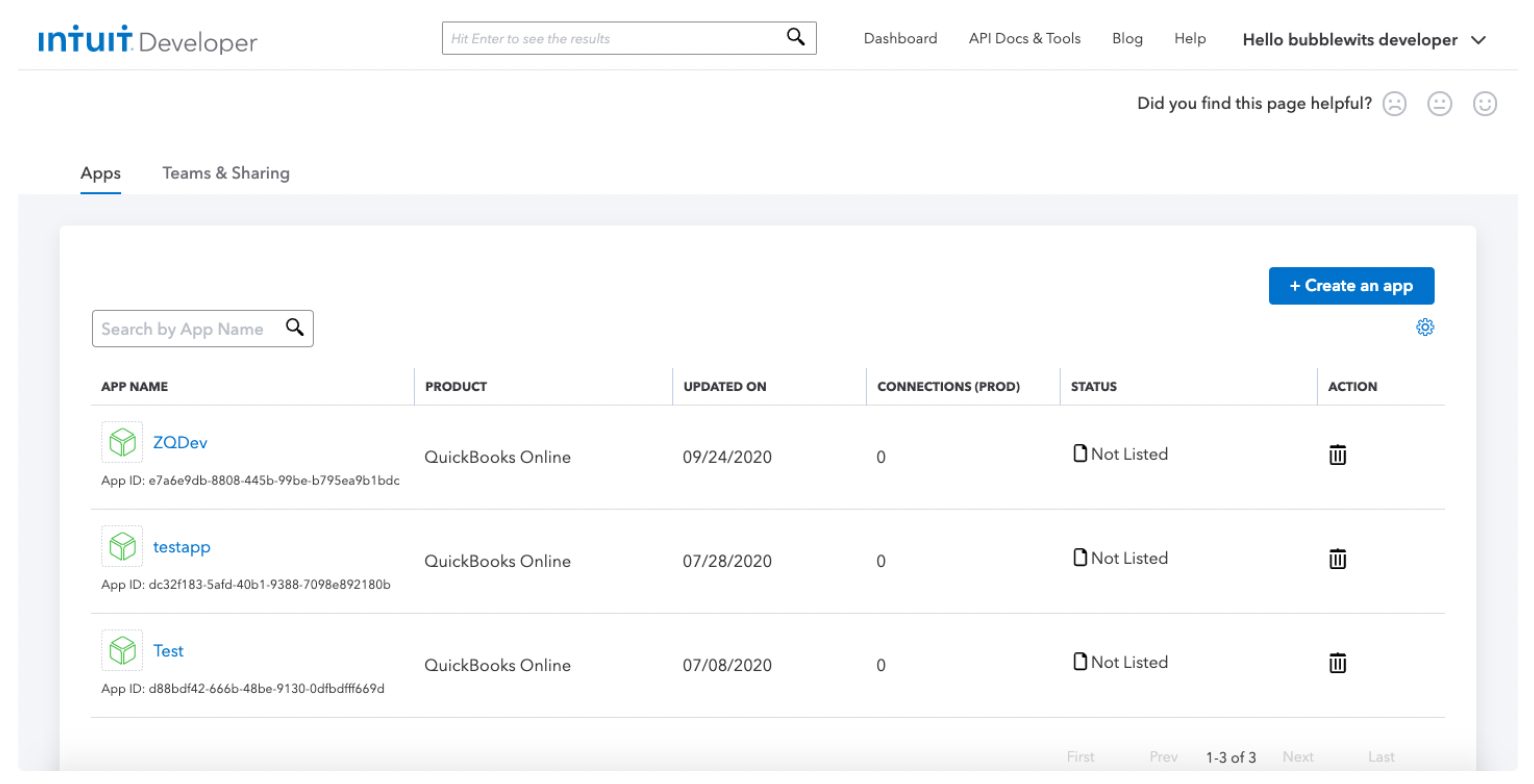Click the Did you find this page helpful text
Screen dimensions: 1534x784
pyautogui.click(x=1254, y=103)
